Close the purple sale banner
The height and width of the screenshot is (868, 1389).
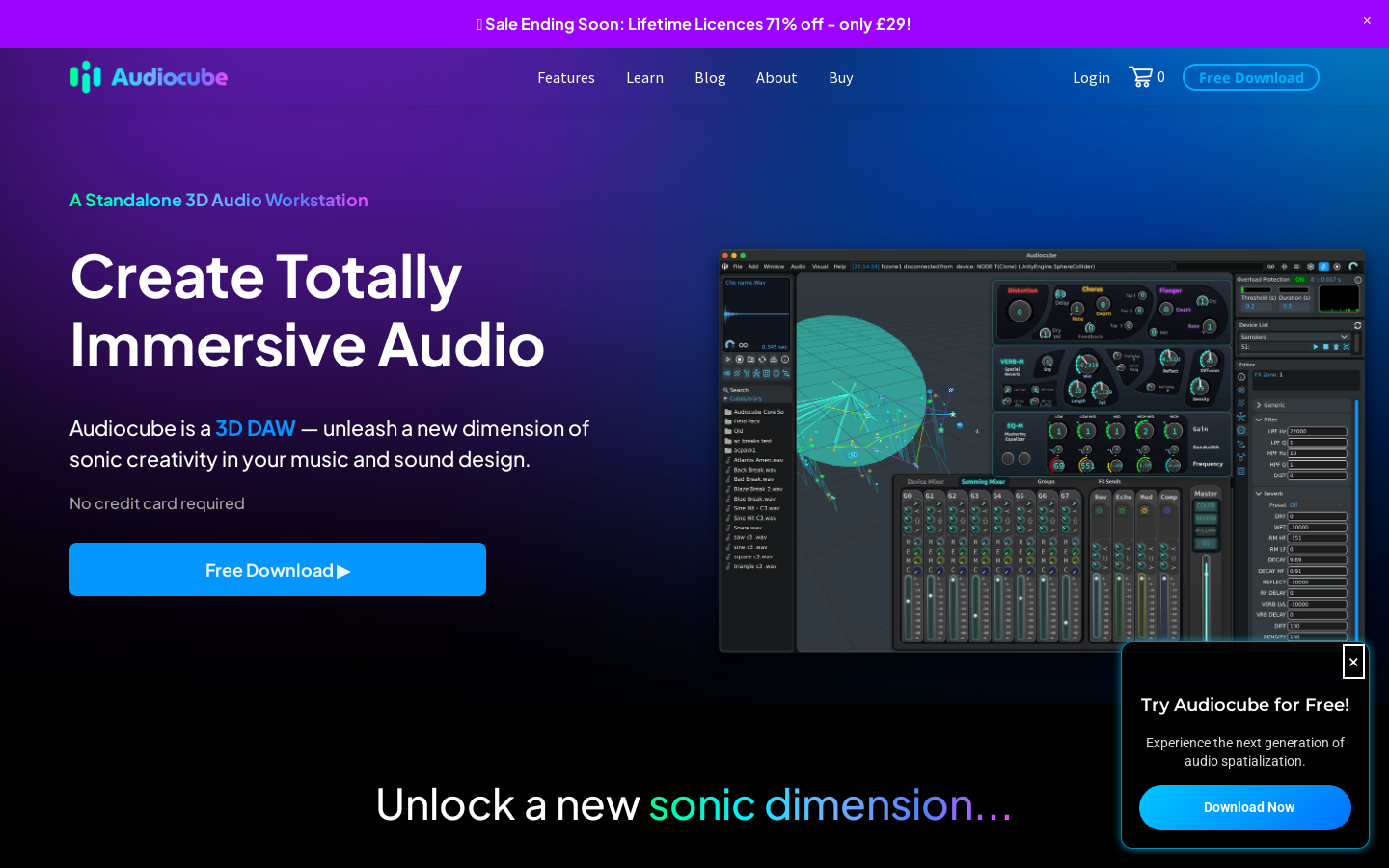1367,20
